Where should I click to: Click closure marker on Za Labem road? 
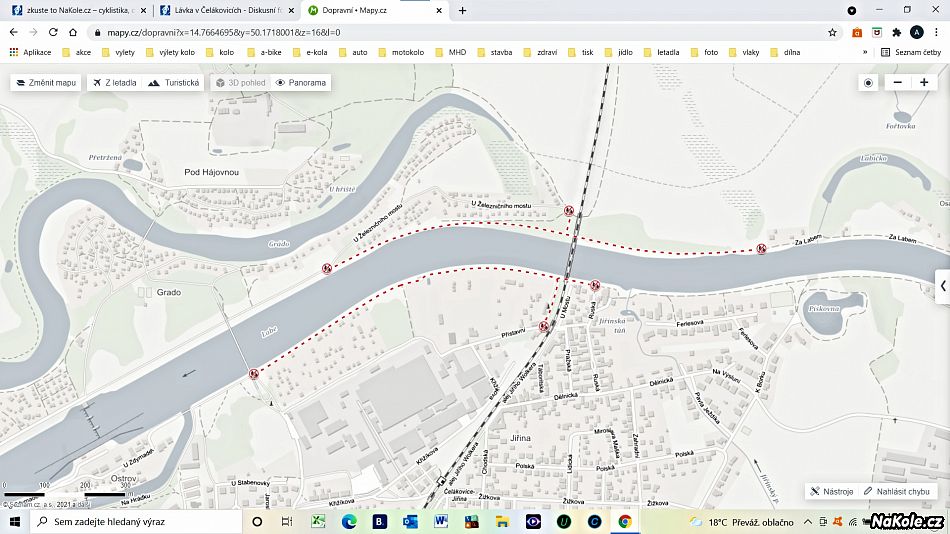pos(761,249)
